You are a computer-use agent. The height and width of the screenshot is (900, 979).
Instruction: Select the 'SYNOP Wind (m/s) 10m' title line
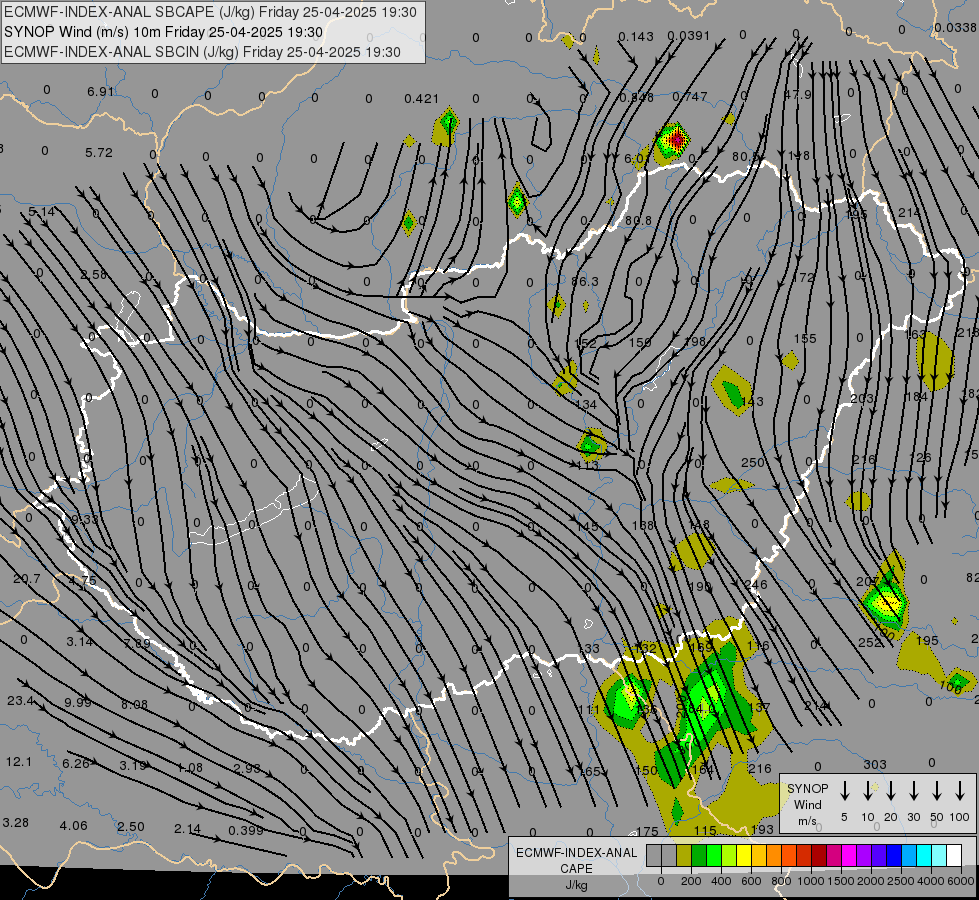164,32
